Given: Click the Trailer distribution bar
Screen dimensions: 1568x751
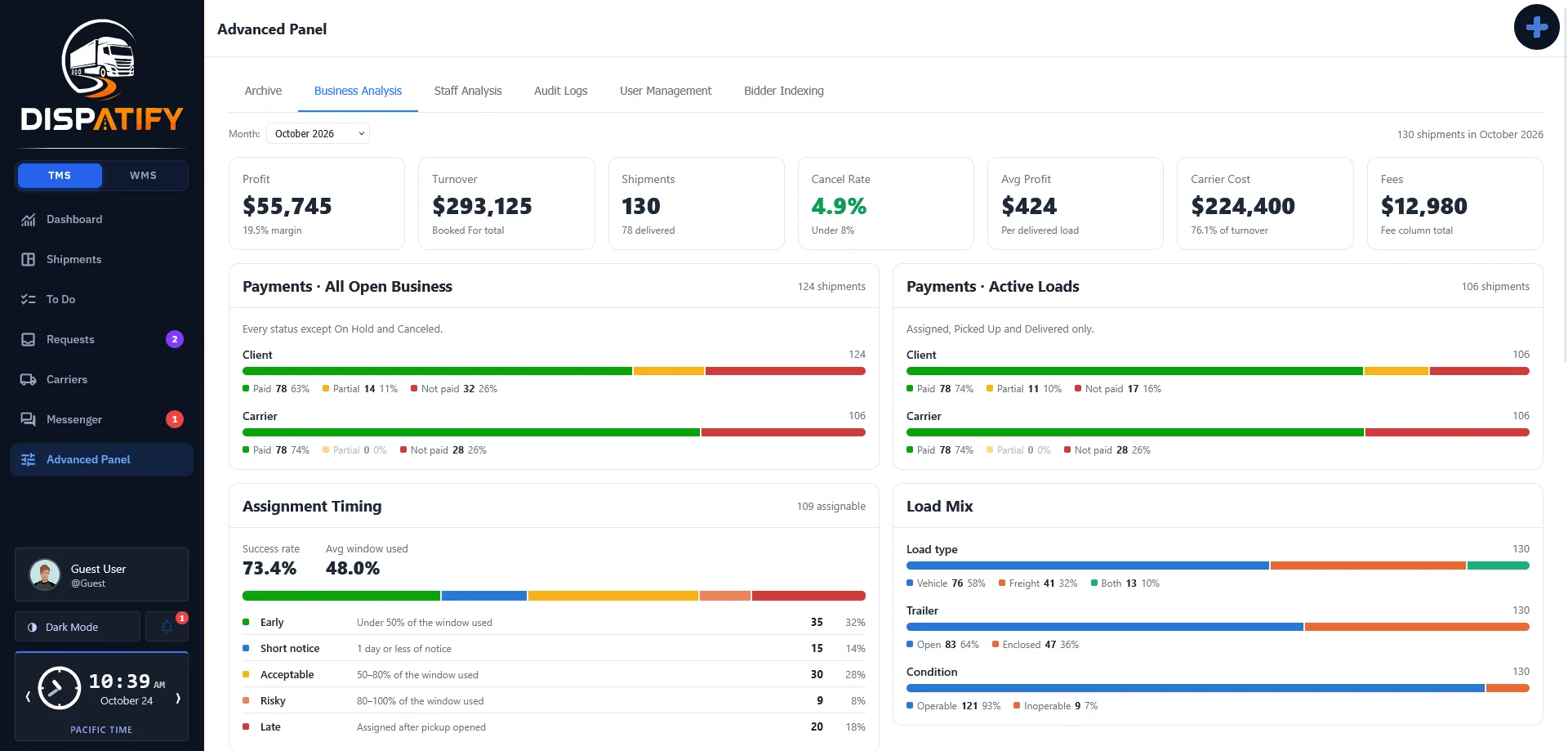Looking at the screenshot, I should (x=1218, y=627).
